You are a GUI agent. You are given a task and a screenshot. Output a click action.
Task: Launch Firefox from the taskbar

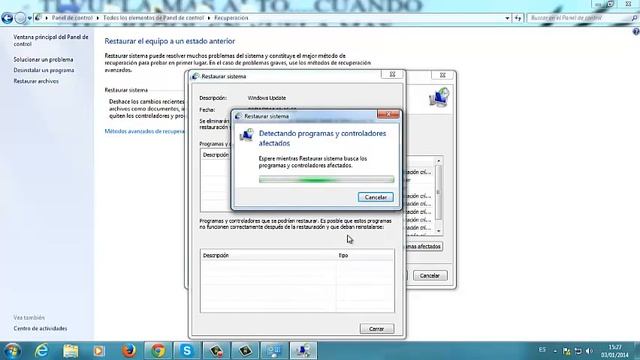click(x=129, y=351)
